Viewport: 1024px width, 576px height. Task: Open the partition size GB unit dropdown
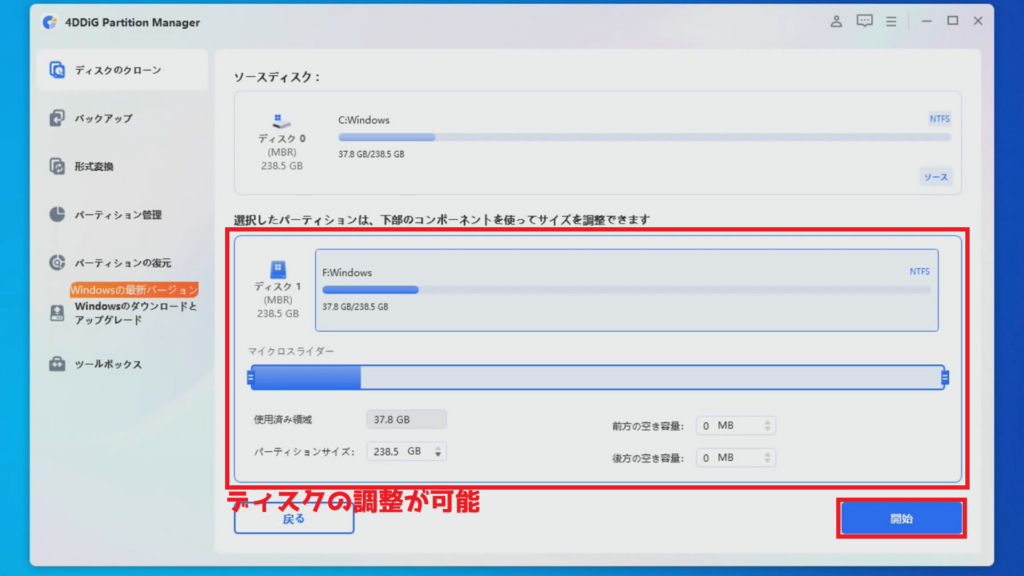coord(440,452)
